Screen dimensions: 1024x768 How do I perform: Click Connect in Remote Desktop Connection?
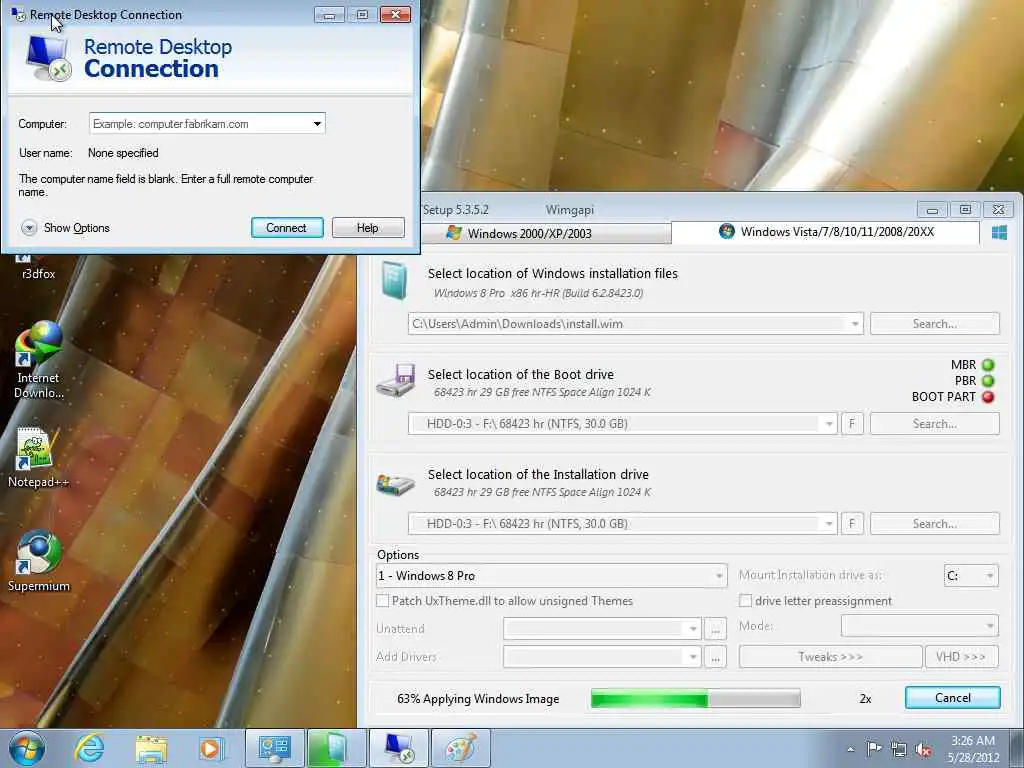[x=287, y=228]
